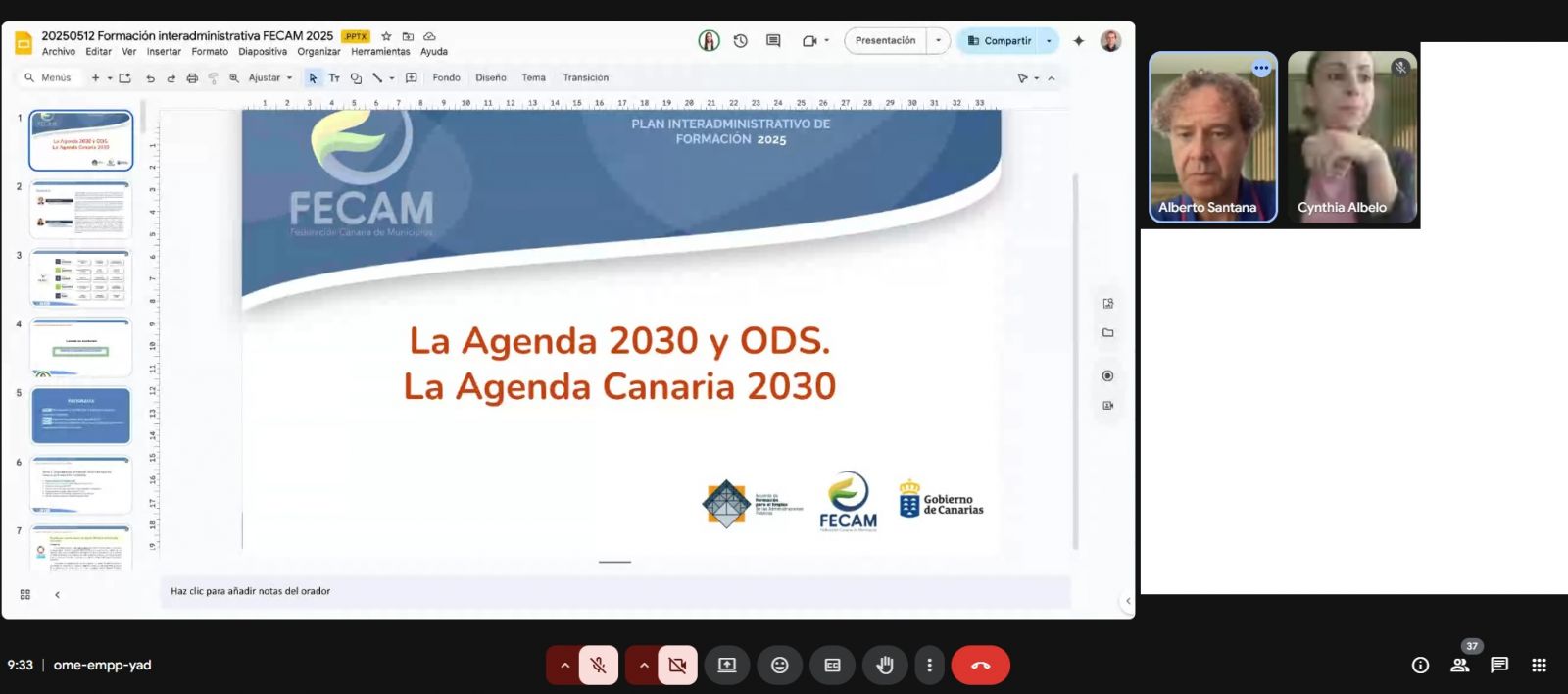Unmute the microphone in the call bar
The image size is (1568, 694).
[x=598, y=665]
